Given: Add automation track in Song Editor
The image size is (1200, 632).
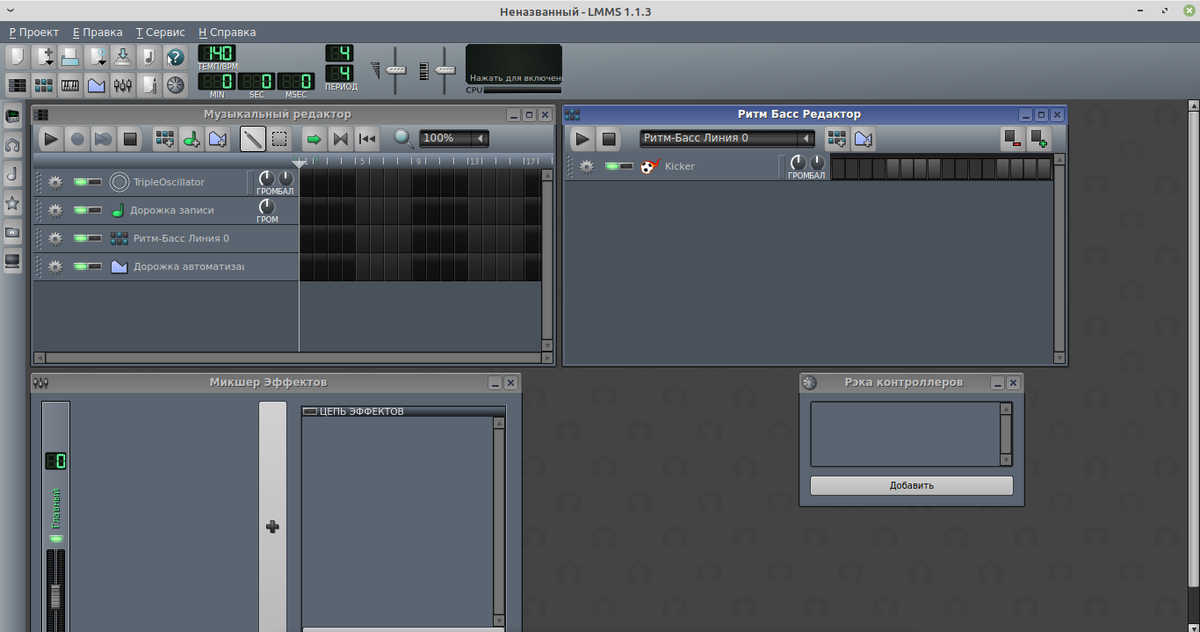Looking at the screenshot, I should tap(217, 139).
